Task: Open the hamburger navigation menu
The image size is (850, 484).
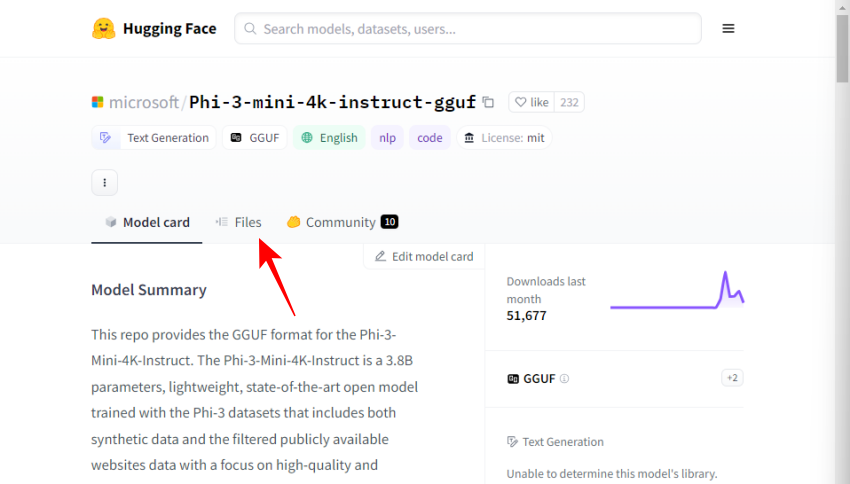Action: [x=728, y=28]
